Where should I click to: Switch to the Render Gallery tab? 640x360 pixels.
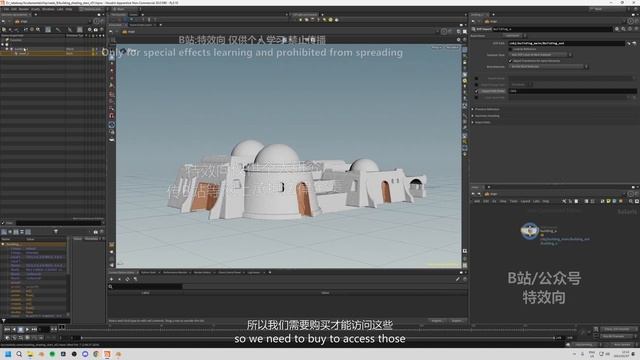tap(202, 272)
